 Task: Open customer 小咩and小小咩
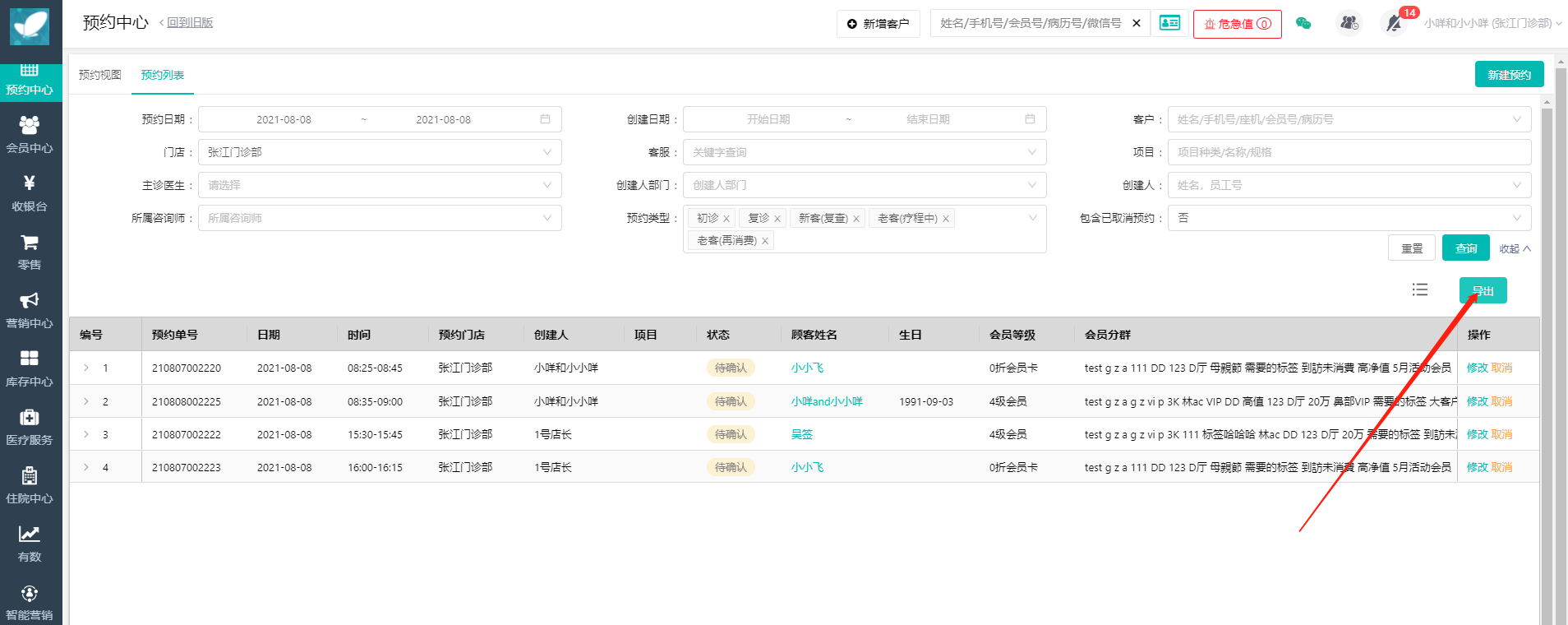[x=827, y=401]
